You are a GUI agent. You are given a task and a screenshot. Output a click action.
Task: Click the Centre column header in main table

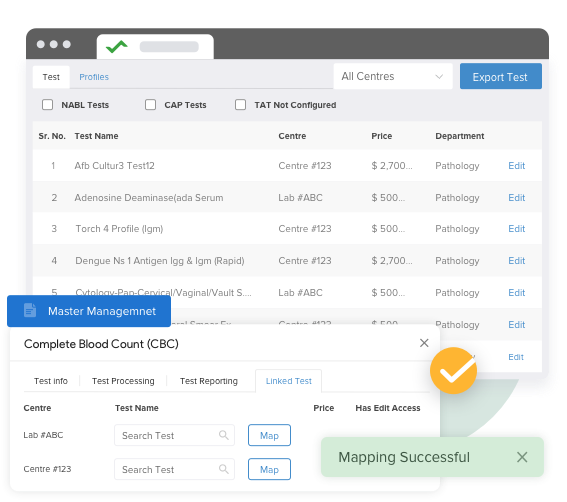click(292, 136)
